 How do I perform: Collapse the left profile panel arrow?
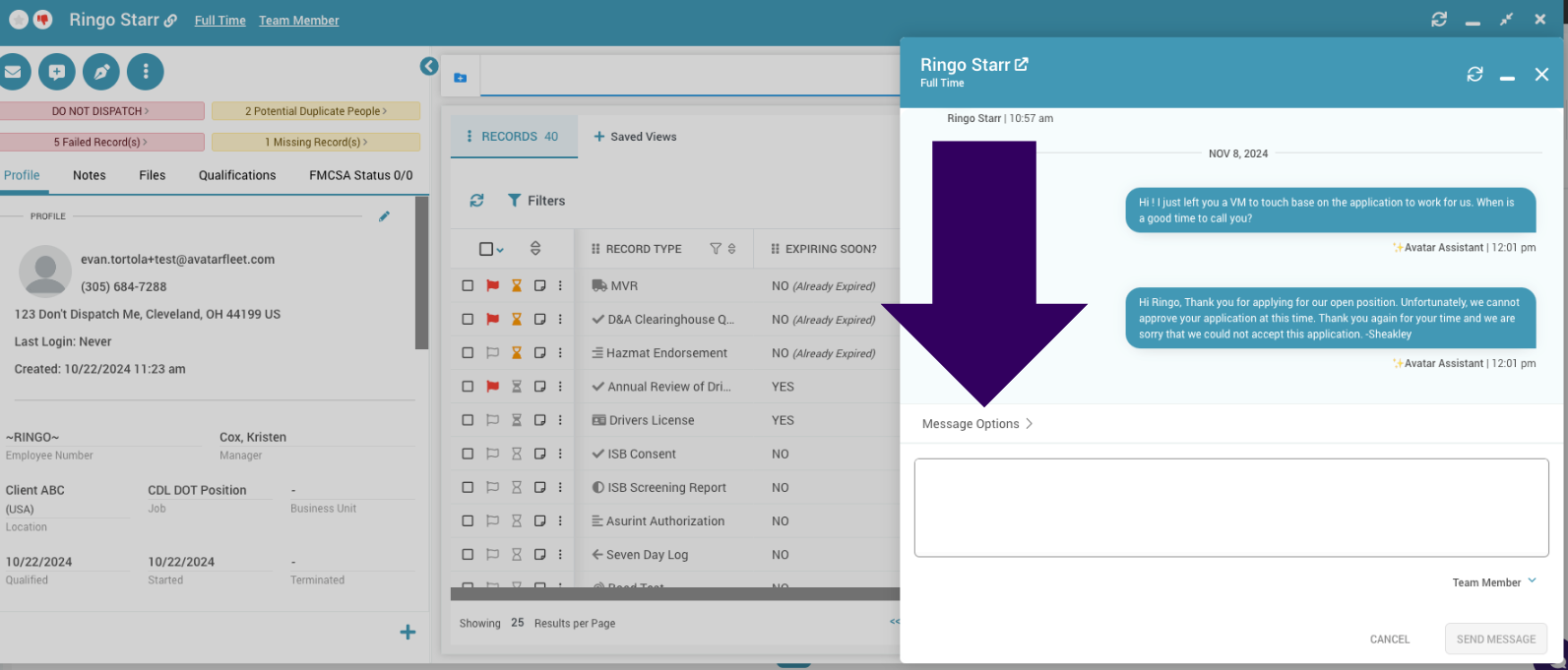[429, 66]
